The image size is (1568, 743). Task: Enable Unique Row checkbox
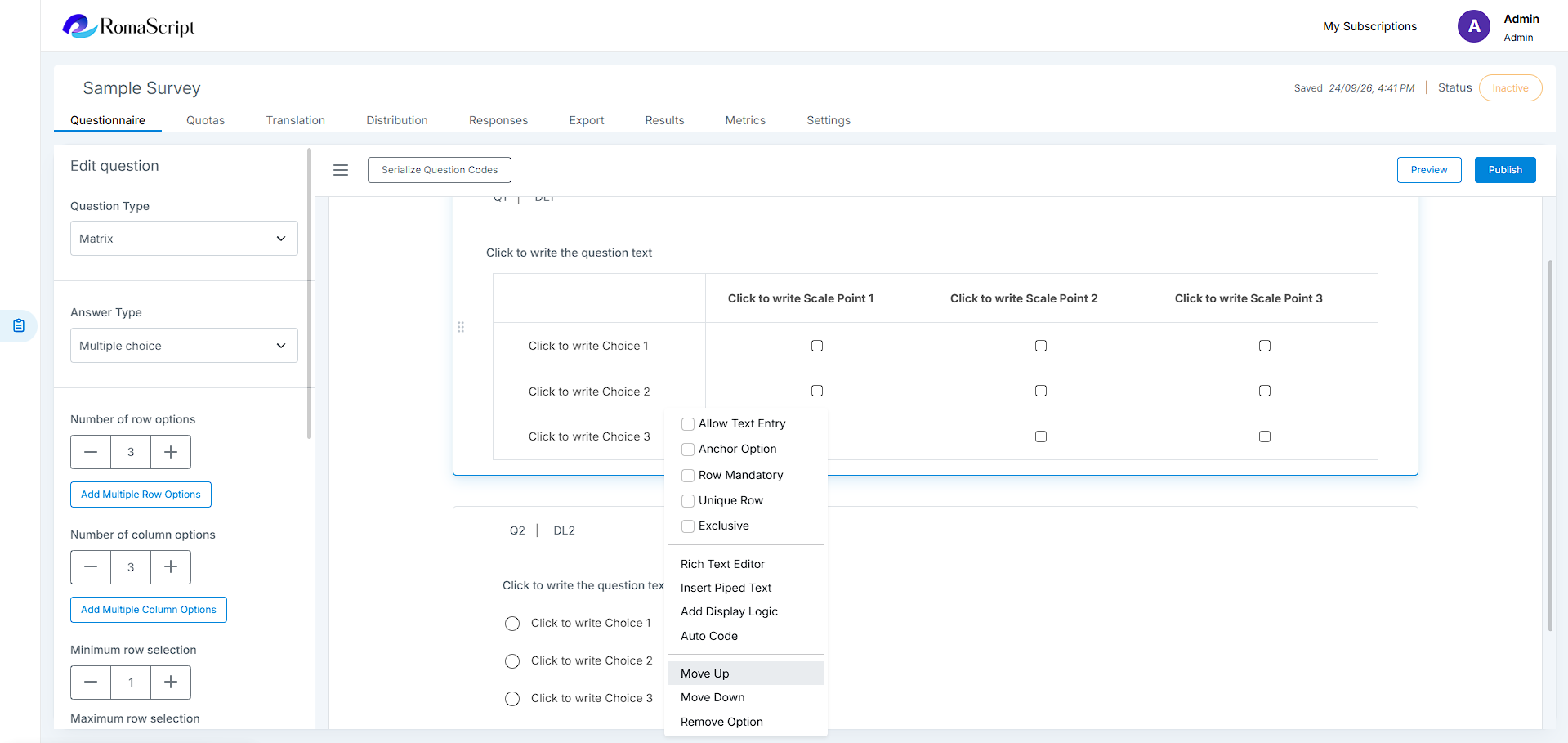[688, 501]
